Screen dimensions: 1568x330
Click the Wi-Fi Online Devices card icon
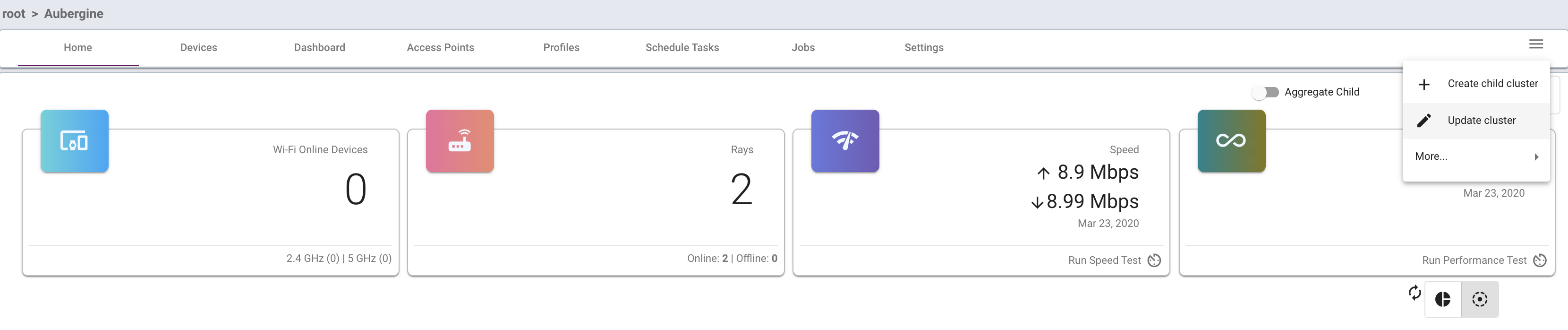tap(74, 141)
